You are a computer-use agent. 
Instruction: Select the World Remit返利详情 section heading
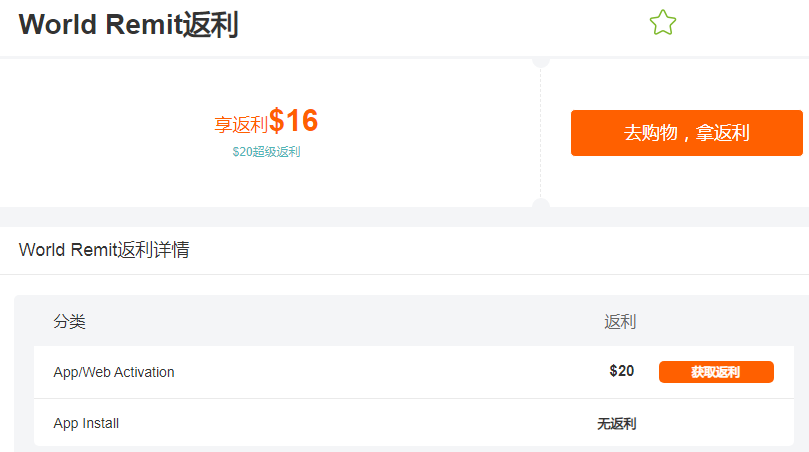104,250
